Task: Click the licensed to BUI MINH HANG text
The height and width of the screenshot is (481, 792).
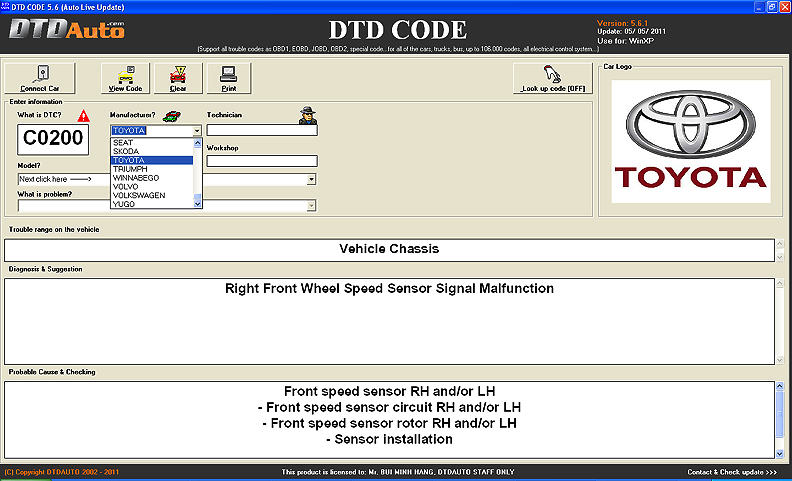Action: 398,472
